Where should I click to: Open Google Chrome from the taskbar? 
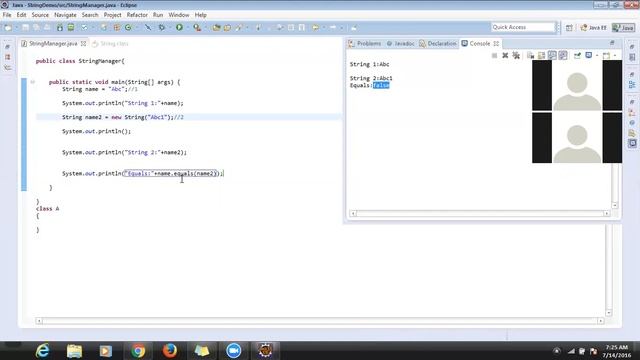click(x=138, y=351)
